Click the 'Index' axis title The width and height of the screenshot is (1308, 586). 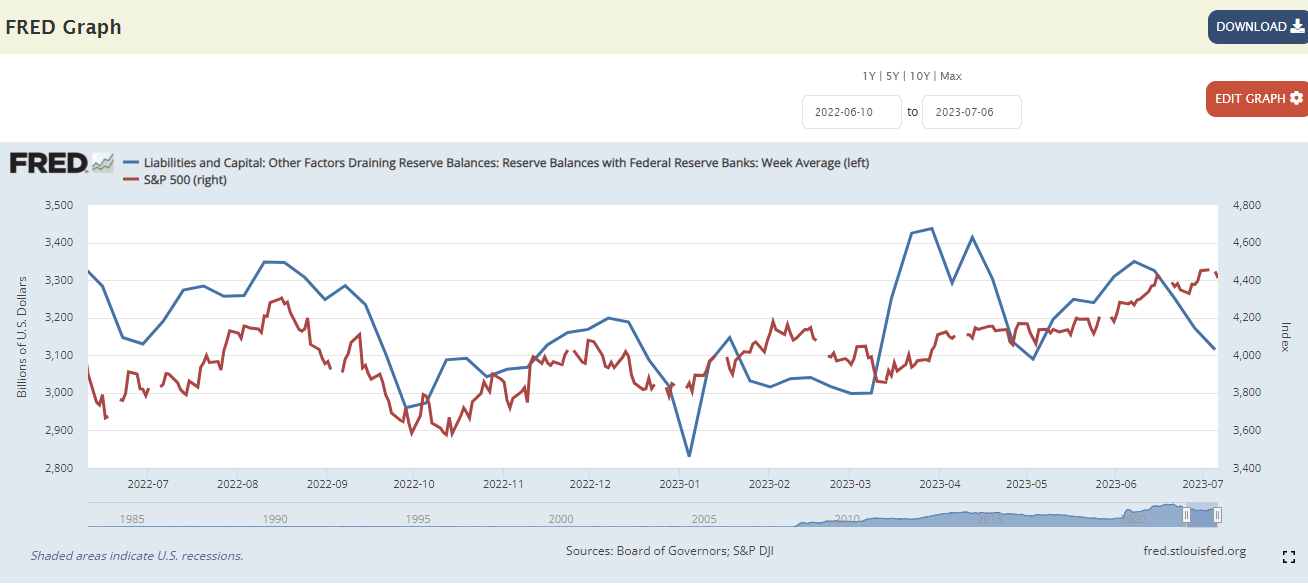click(1286, 336)
